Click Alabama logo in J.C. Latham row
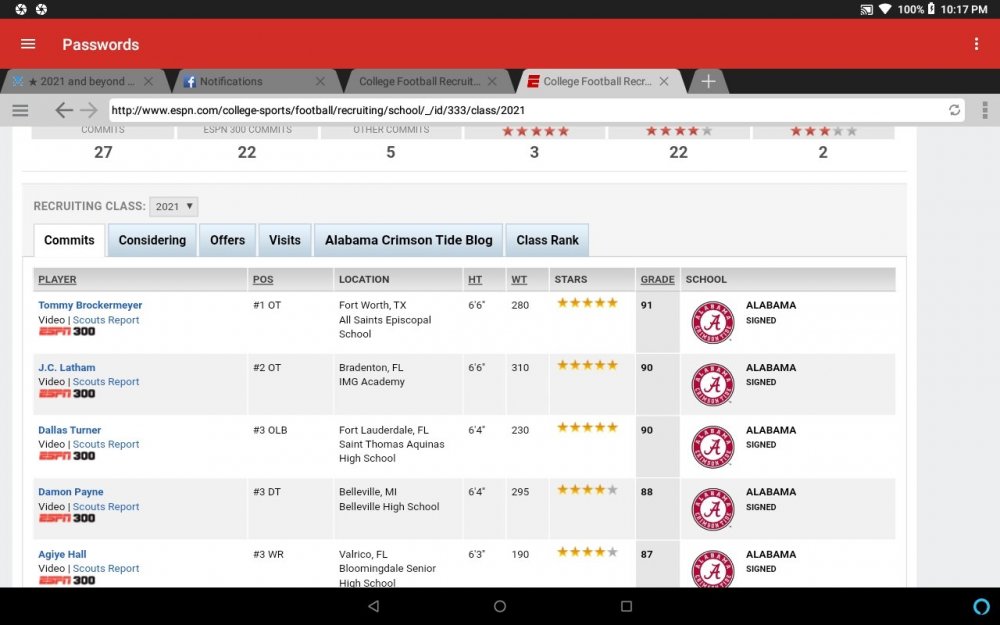This screenshot has height=625, width=1000. pyautogui.click(x=712, y=385)
